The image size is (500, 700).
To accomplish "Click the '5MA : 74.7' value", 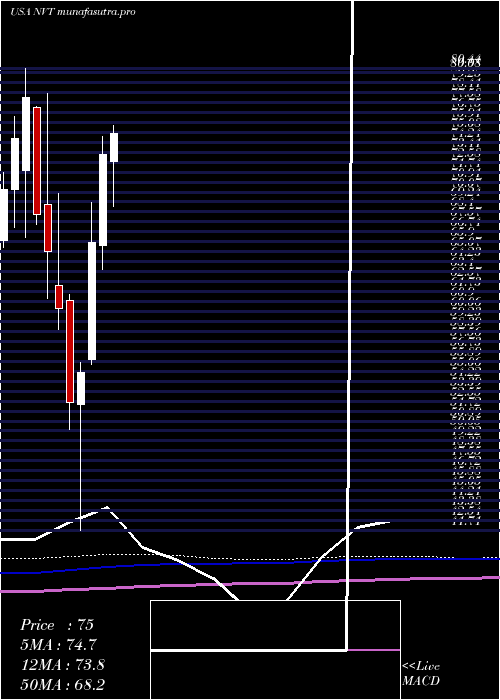I will tap(58, 645).
